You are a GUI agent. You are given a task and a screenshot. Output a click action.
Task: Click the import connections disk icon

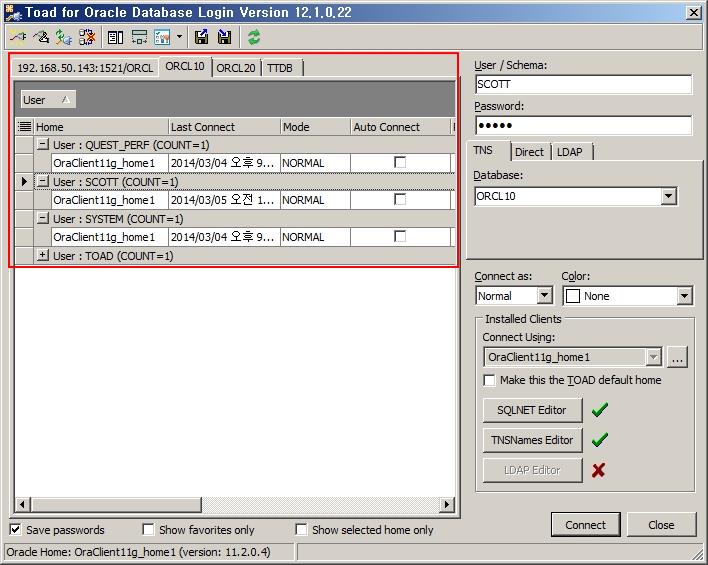224,37
